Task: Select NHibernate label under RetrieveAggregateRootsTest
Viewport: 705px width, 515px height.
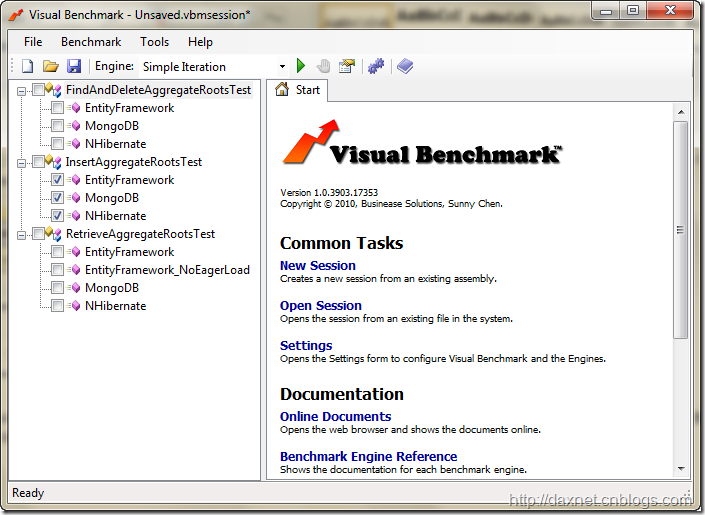Action: [x=116, y=306]
